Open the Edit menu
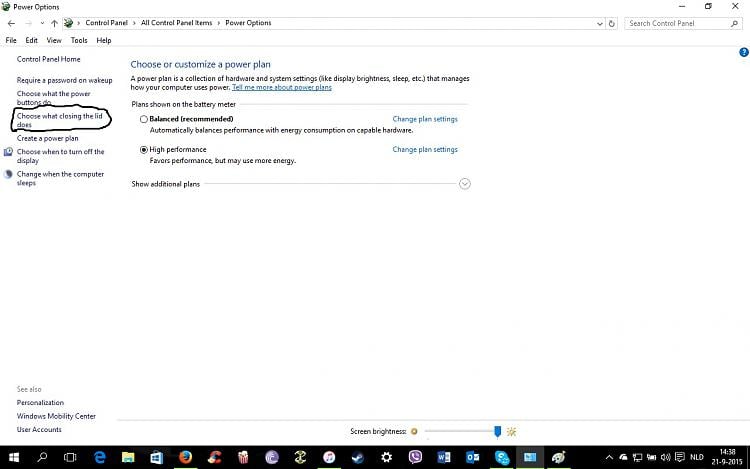750x469 pixels. (32, 41)
